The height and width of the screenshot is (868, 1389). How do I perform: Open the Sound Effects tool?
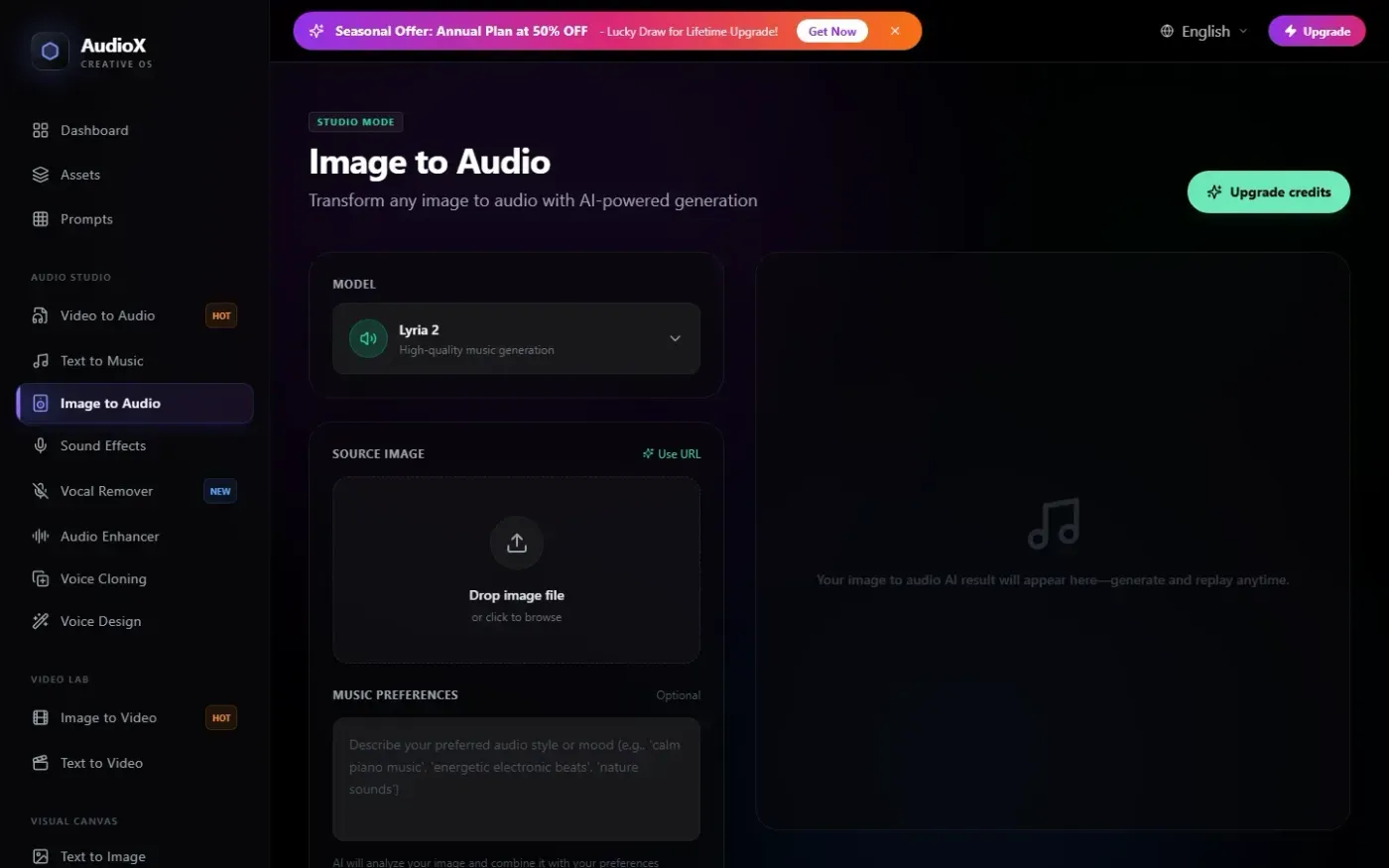(134, 445)
